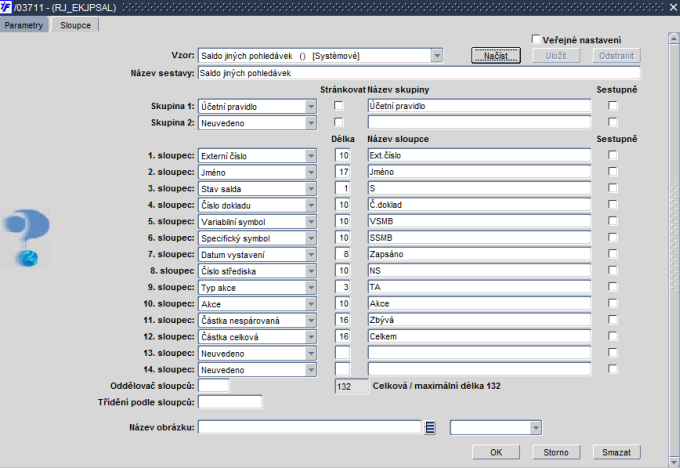
Task: Enable the Veřejné nastavení checkbox
Action: [536, 39]
